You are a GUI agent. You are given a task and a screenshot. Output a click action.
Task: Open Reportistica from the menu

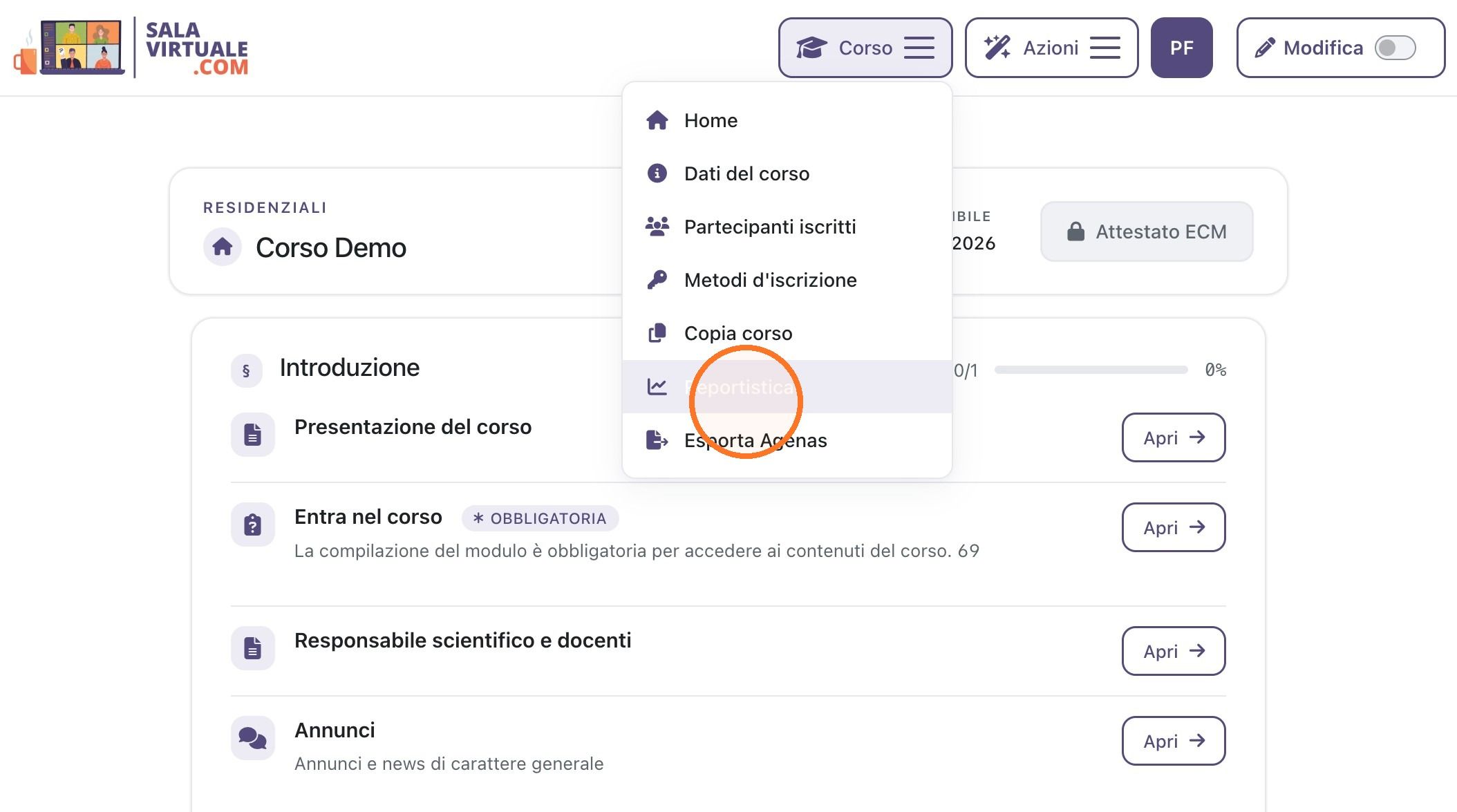click(787, 386)
